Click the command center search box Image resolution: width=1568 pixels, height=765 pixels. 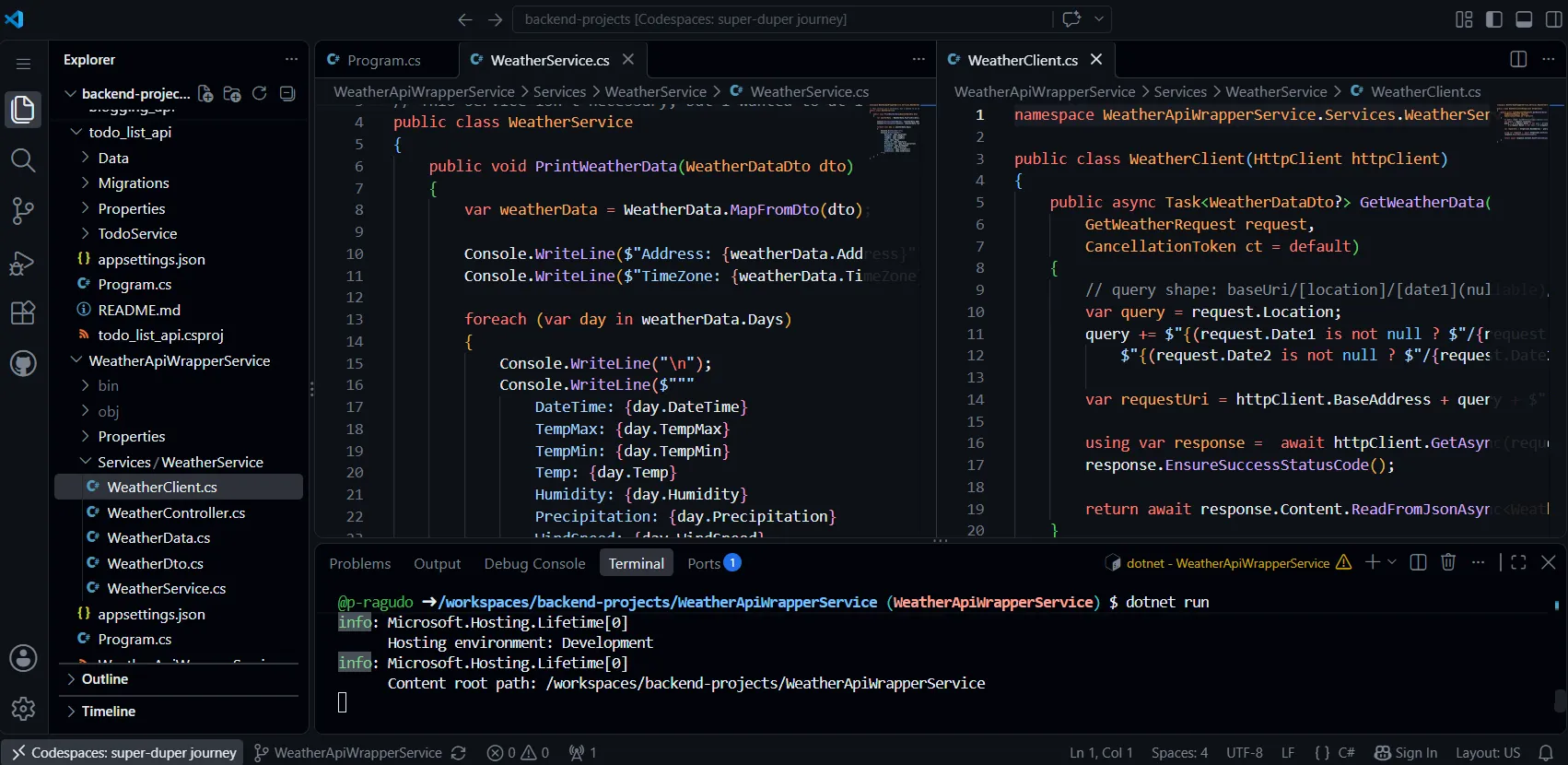coord(783,19)
